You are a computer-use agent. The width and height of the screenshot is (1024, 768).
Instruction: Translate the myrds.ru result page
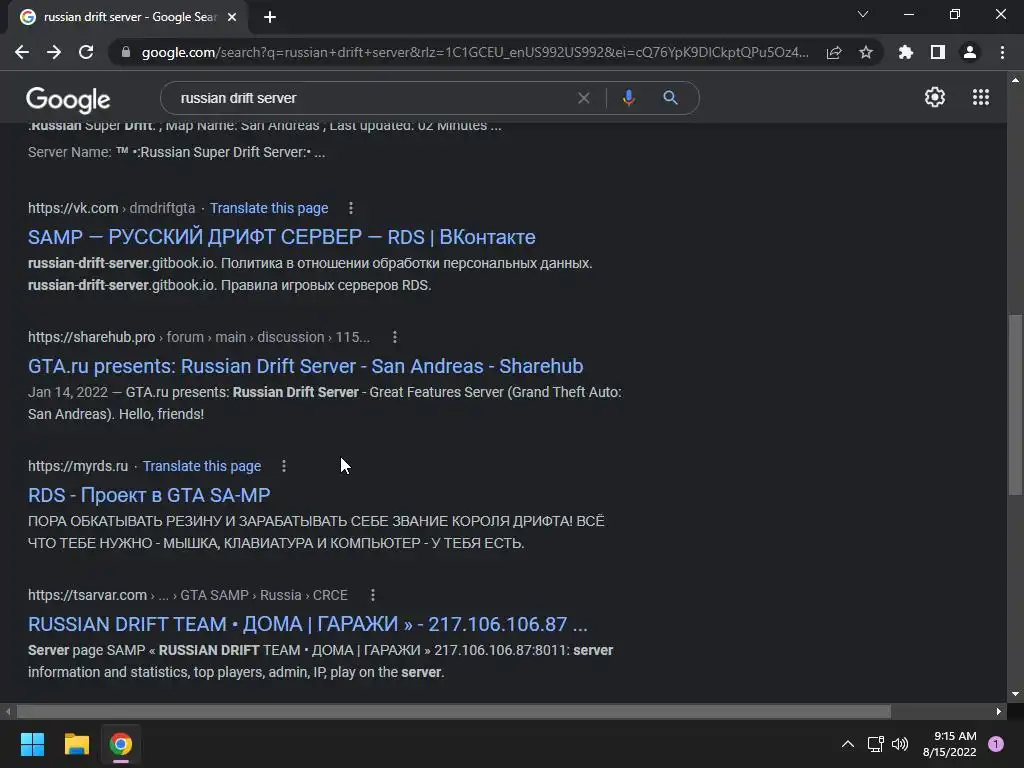pos(202,466)
